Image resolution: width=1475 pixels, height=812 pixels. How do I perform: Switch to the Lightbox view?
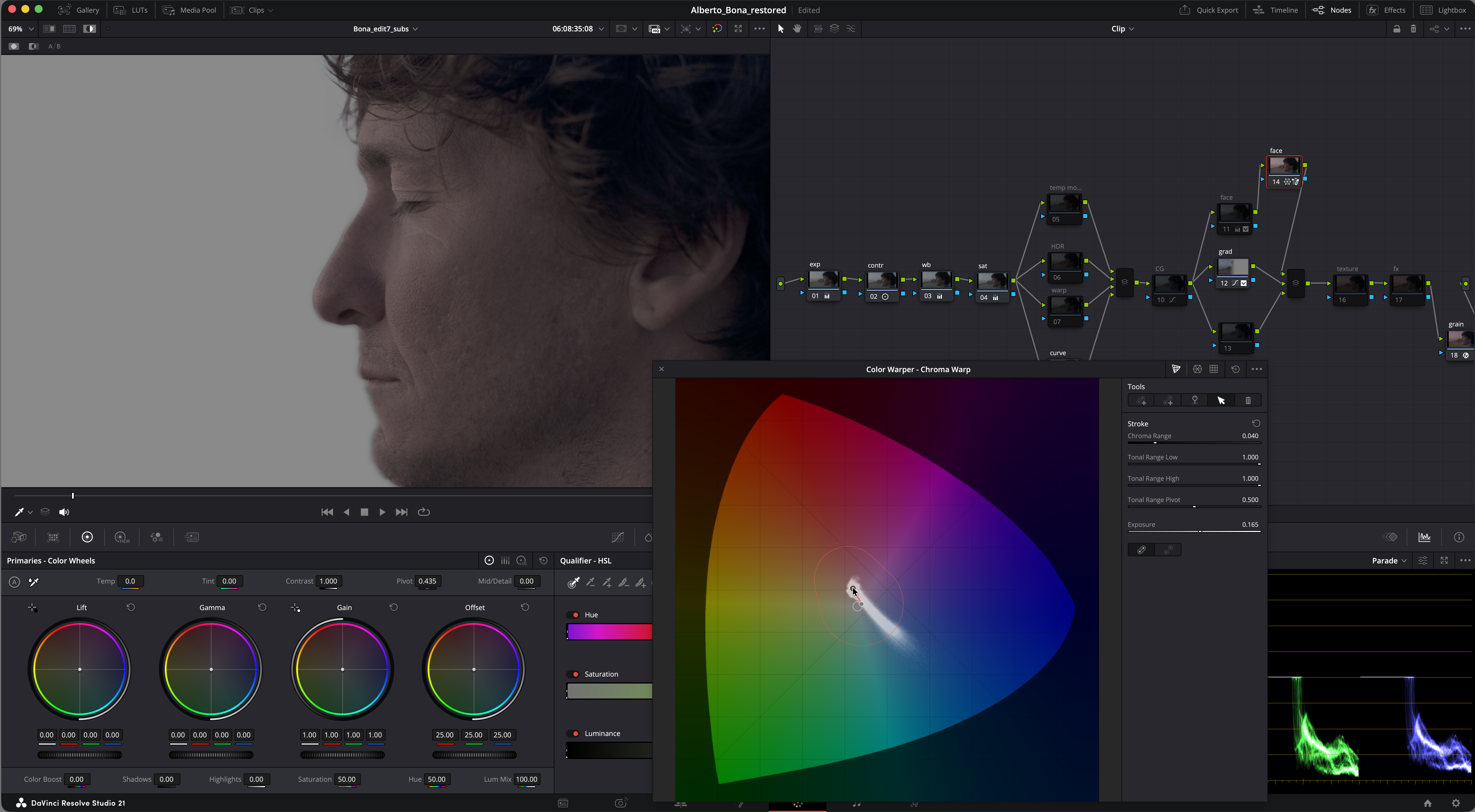tap(1443, 10)
